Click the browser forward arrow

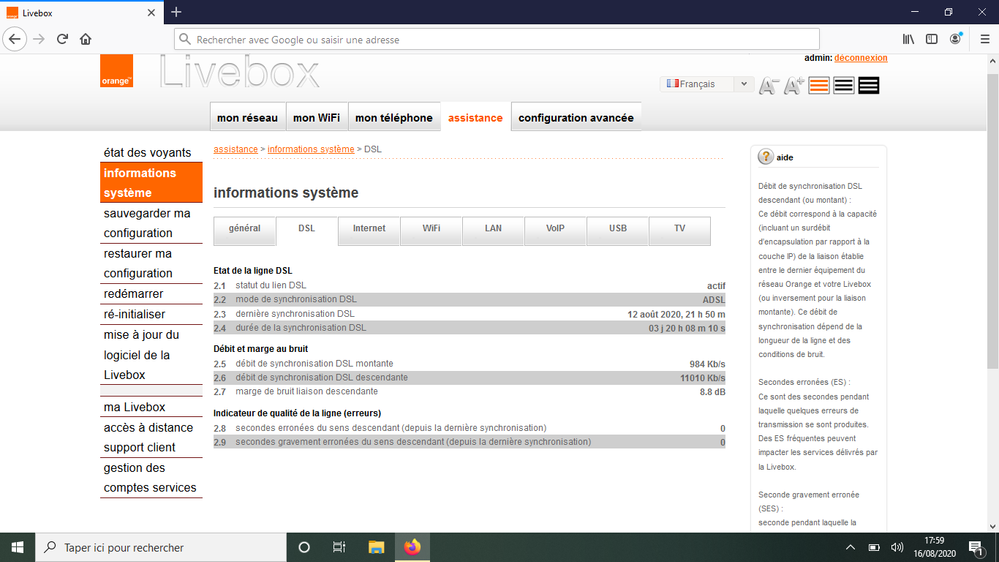(39, 39)
